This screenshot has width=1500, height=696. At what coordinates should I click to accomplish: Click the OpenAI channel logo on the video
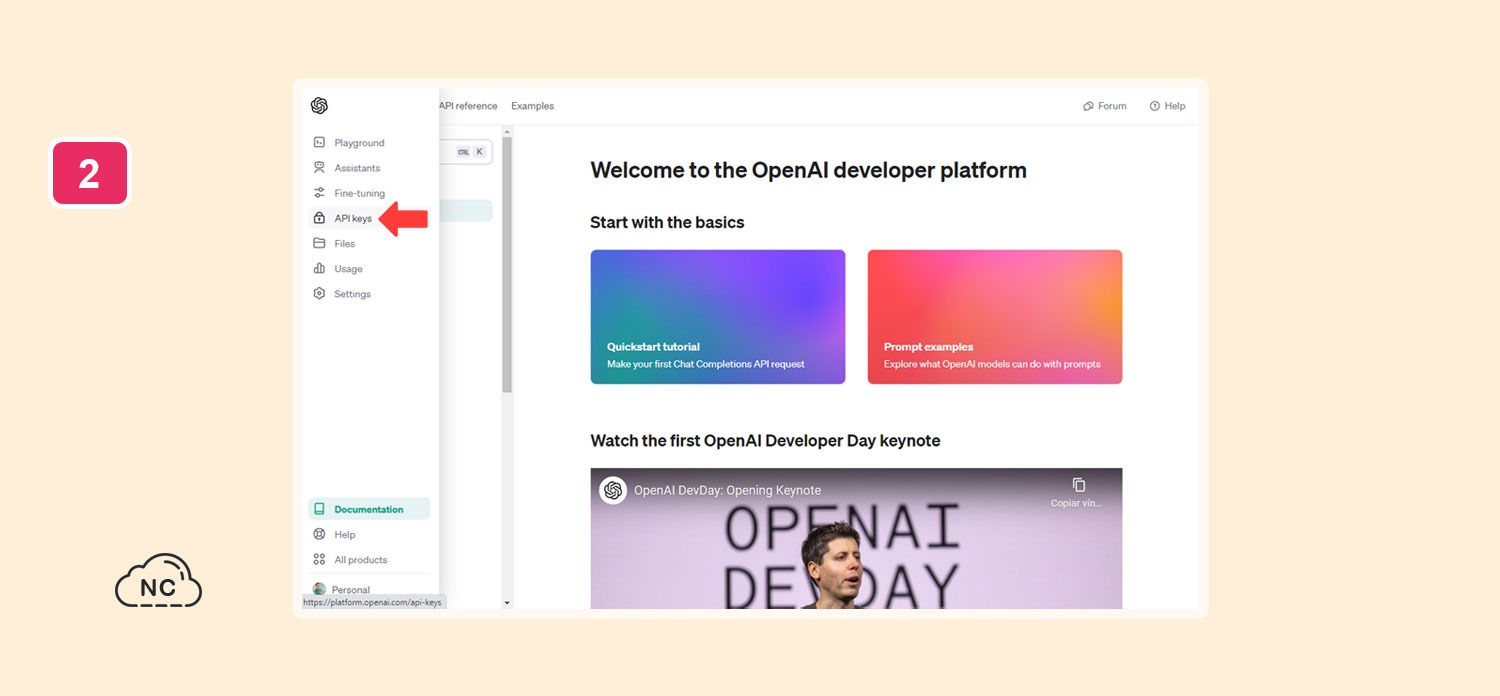(613, 490)
